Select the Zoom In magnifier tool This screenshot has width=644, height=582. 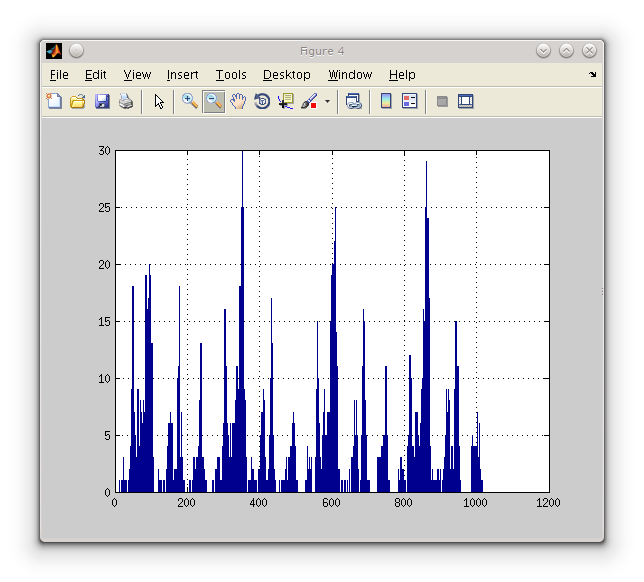point(189,101)
